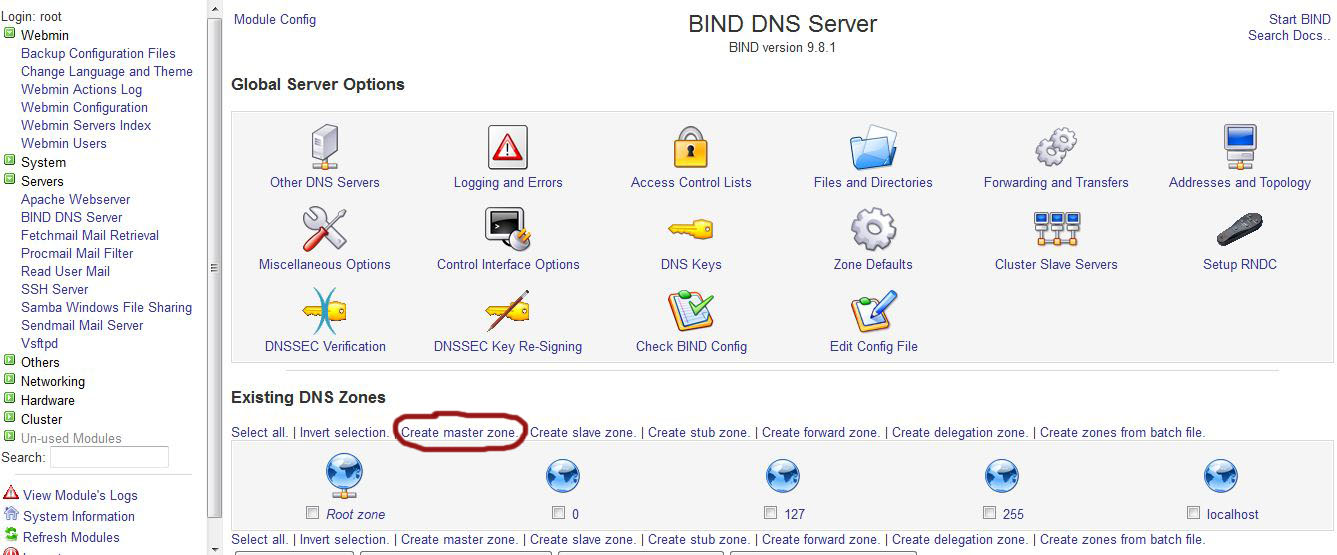1337x555 pixels.
Task: Collapse the Webmin category in sidebar
Action: 9,33
